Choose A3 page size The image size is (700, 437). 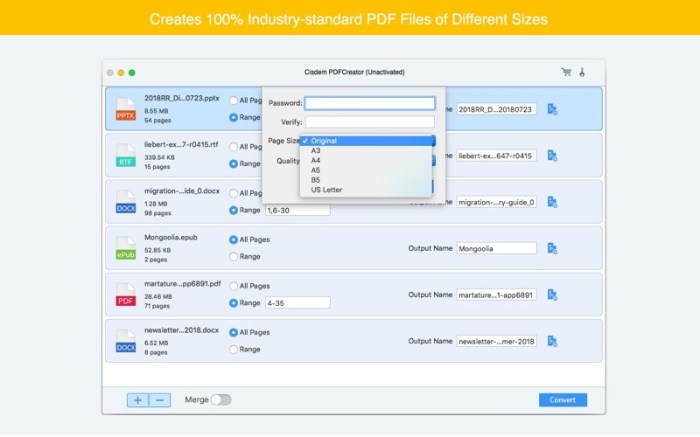click(366, 150)
